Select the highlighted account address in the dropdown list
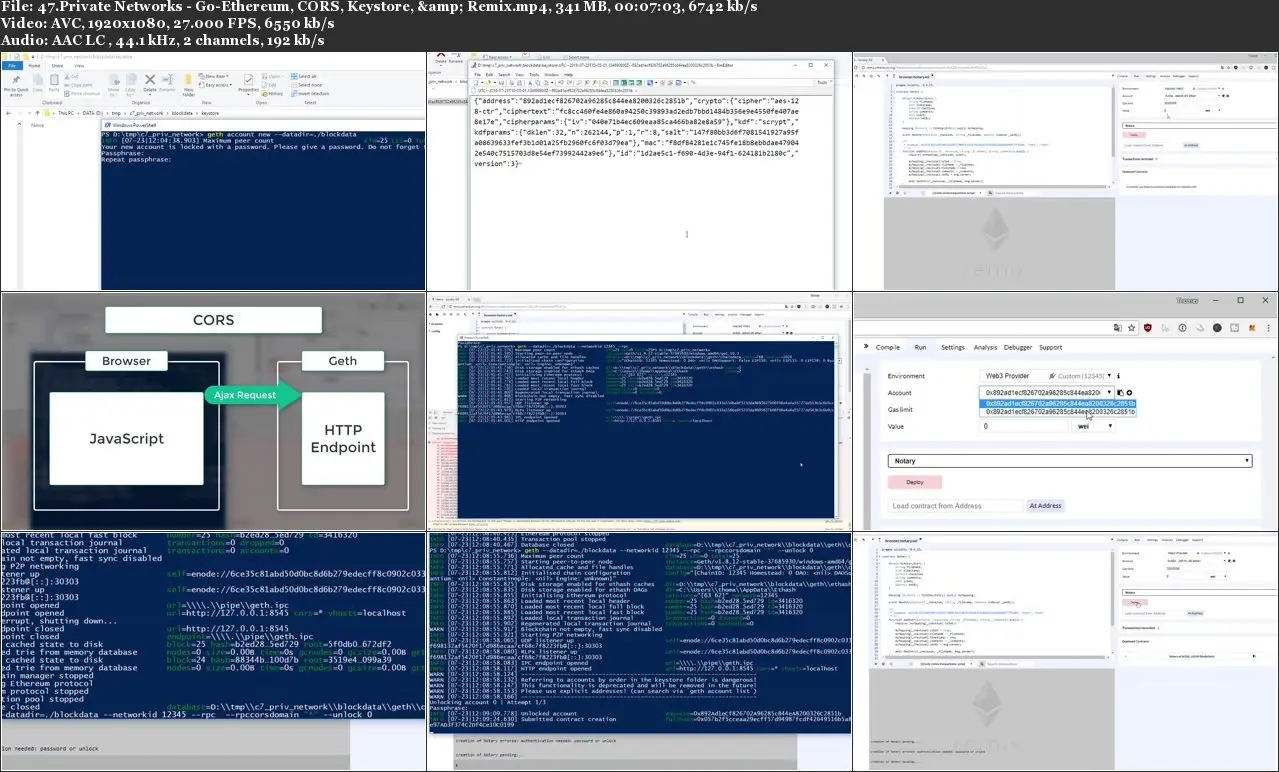 [1060, 403]
